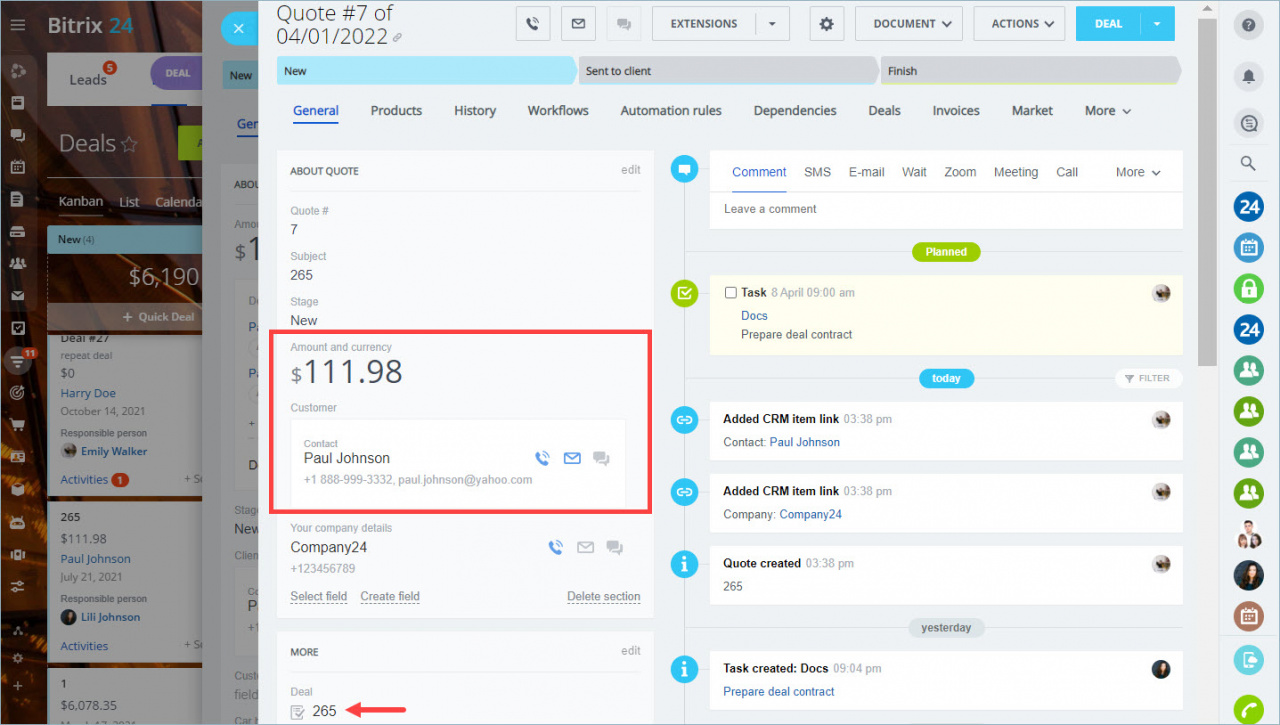Click the pencil edit icon next to quote title

(x=397, y=38)
